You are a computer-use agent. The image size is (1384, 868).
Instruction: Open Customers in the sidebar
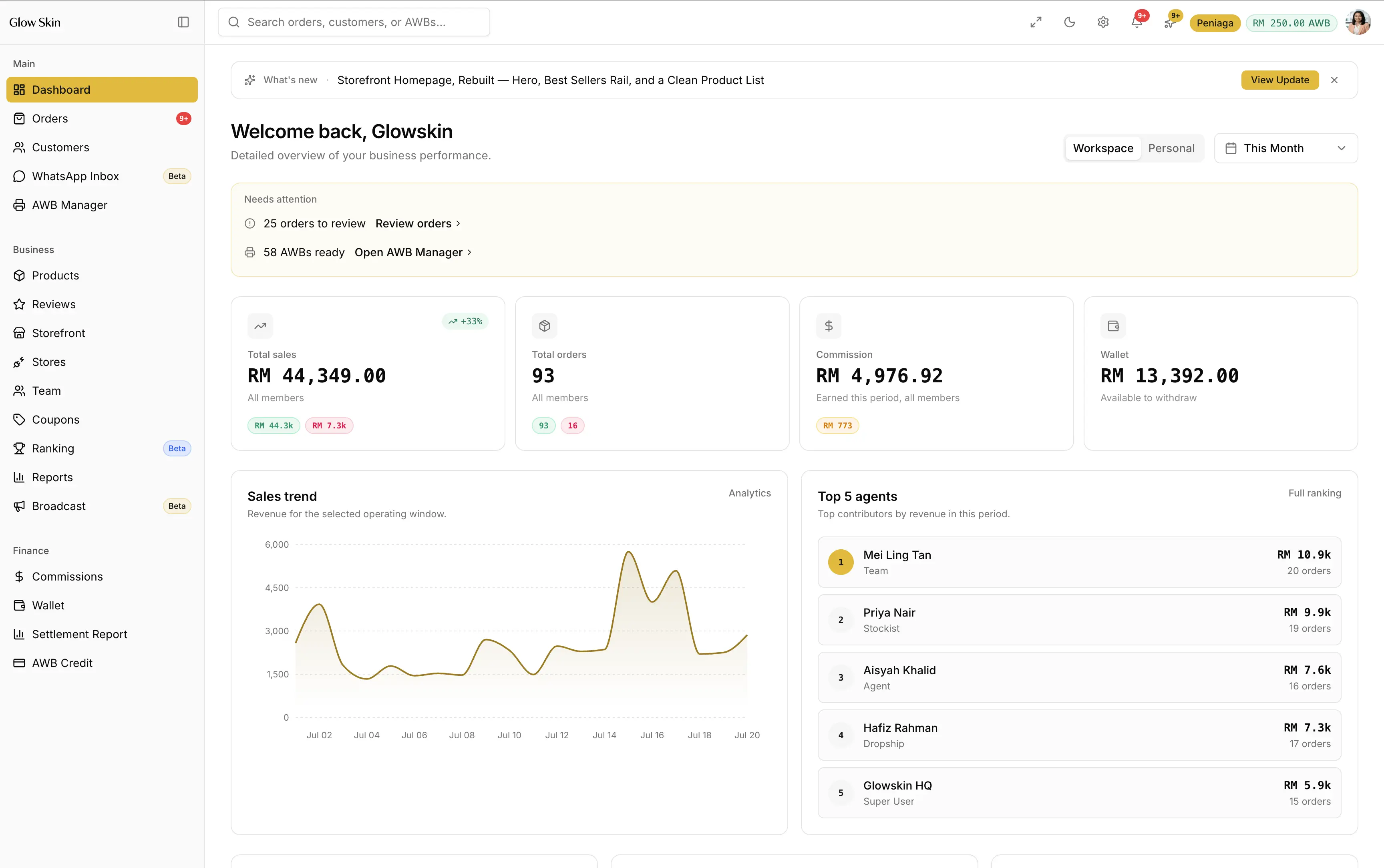[x=102, y=148]
